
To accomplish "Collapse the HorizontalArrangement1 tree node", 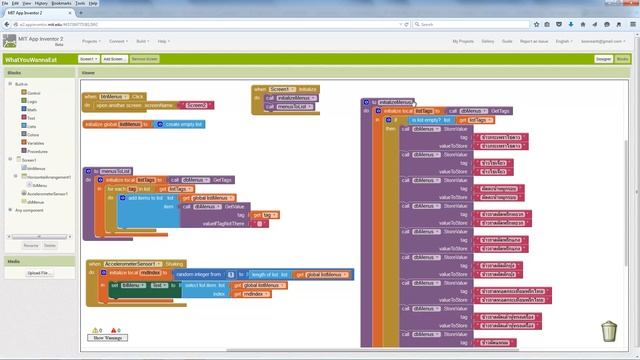I will pos(16,176).
